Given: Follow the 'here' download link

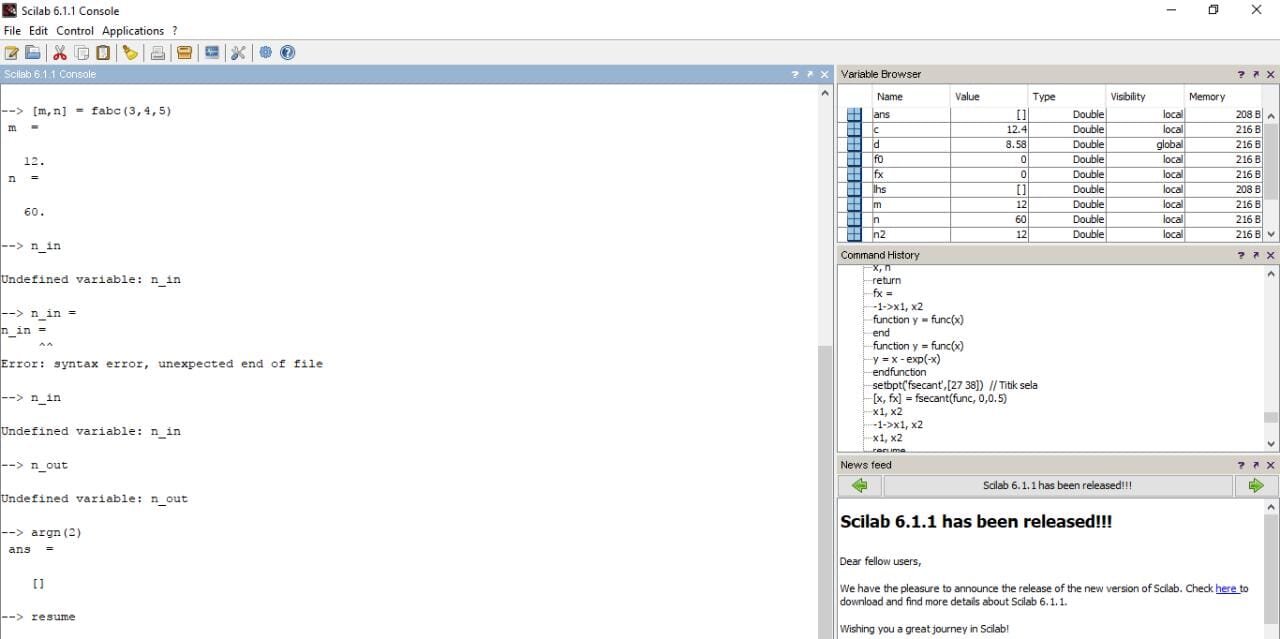Looking at the screenshot, I should [1226, 589].
